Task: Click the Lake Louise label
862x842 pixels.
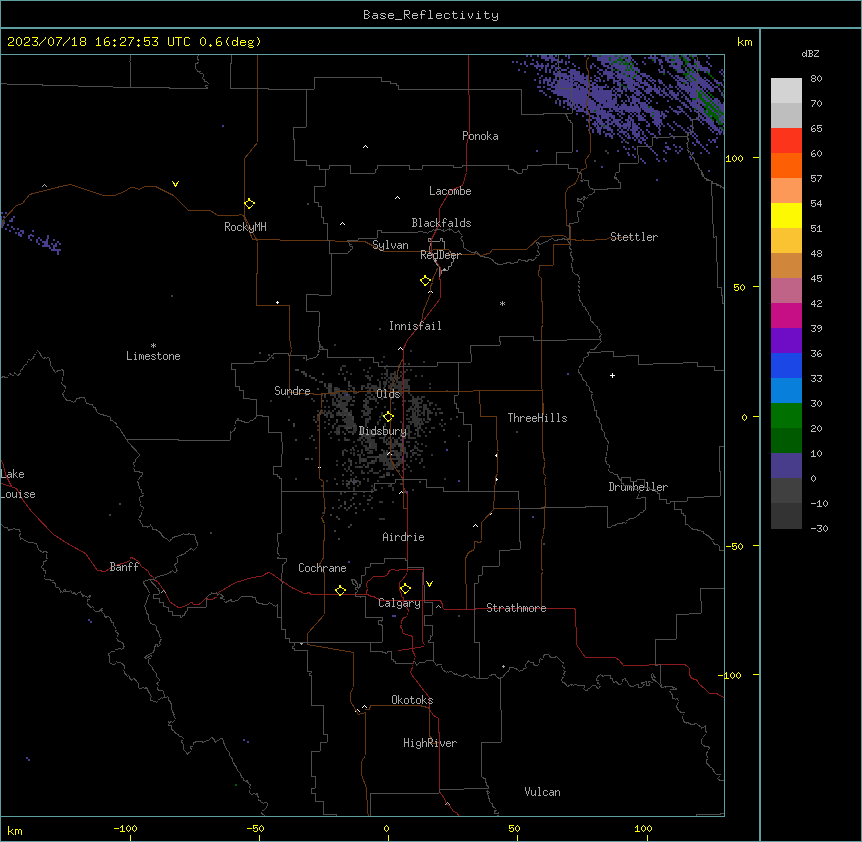Action: (x=18, y=484)
